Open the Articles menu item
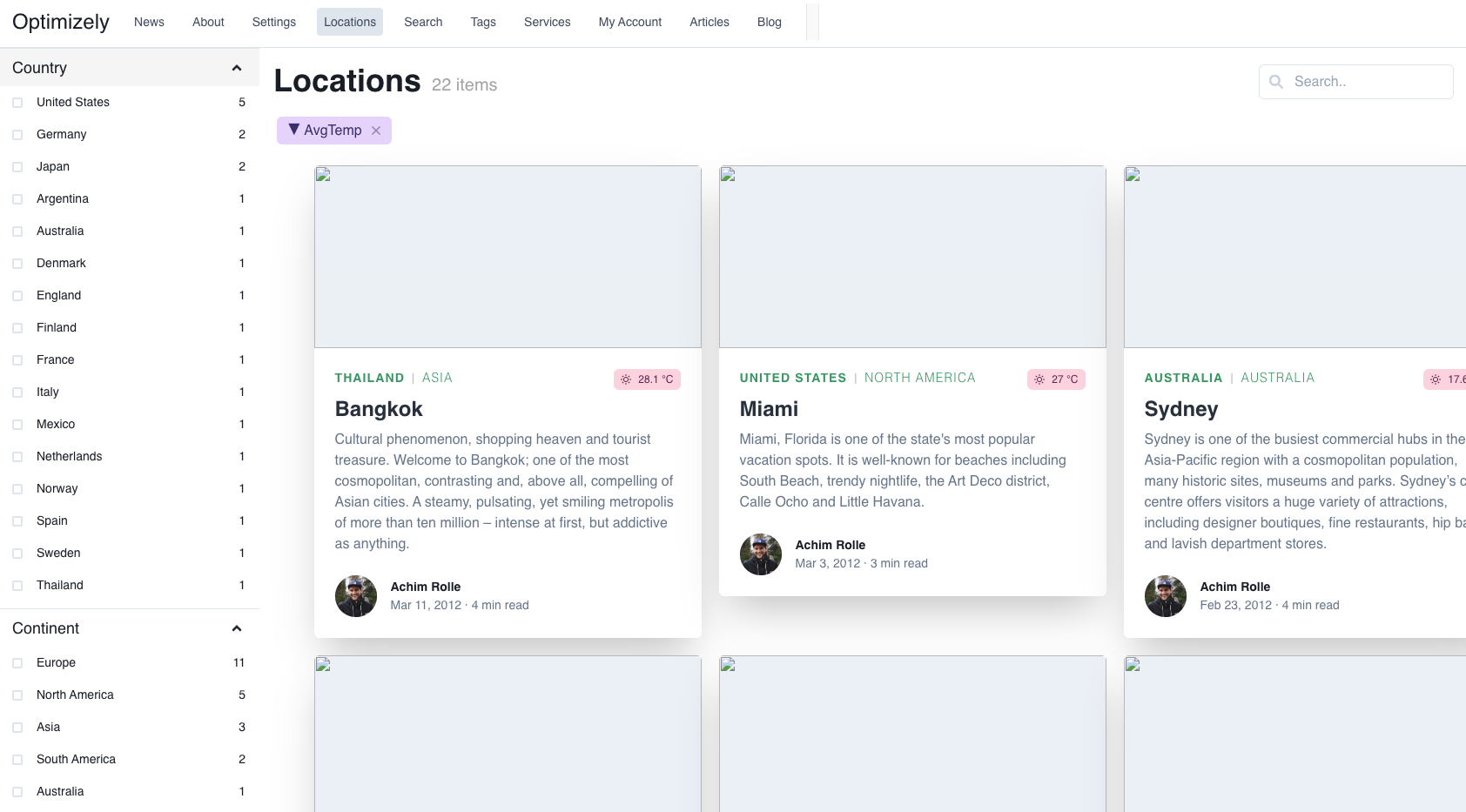 click(x=709, y=22)
